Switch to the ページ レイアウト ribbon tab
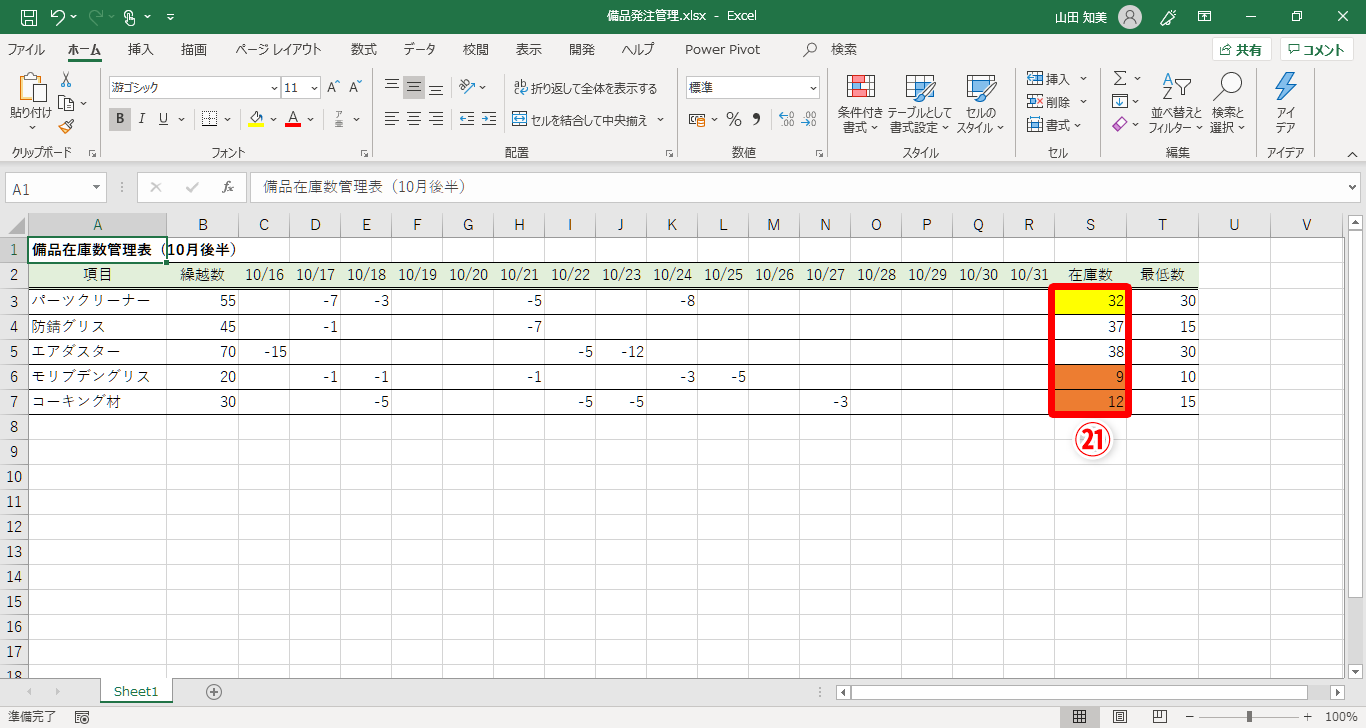1366x728 pixels. 279,49
